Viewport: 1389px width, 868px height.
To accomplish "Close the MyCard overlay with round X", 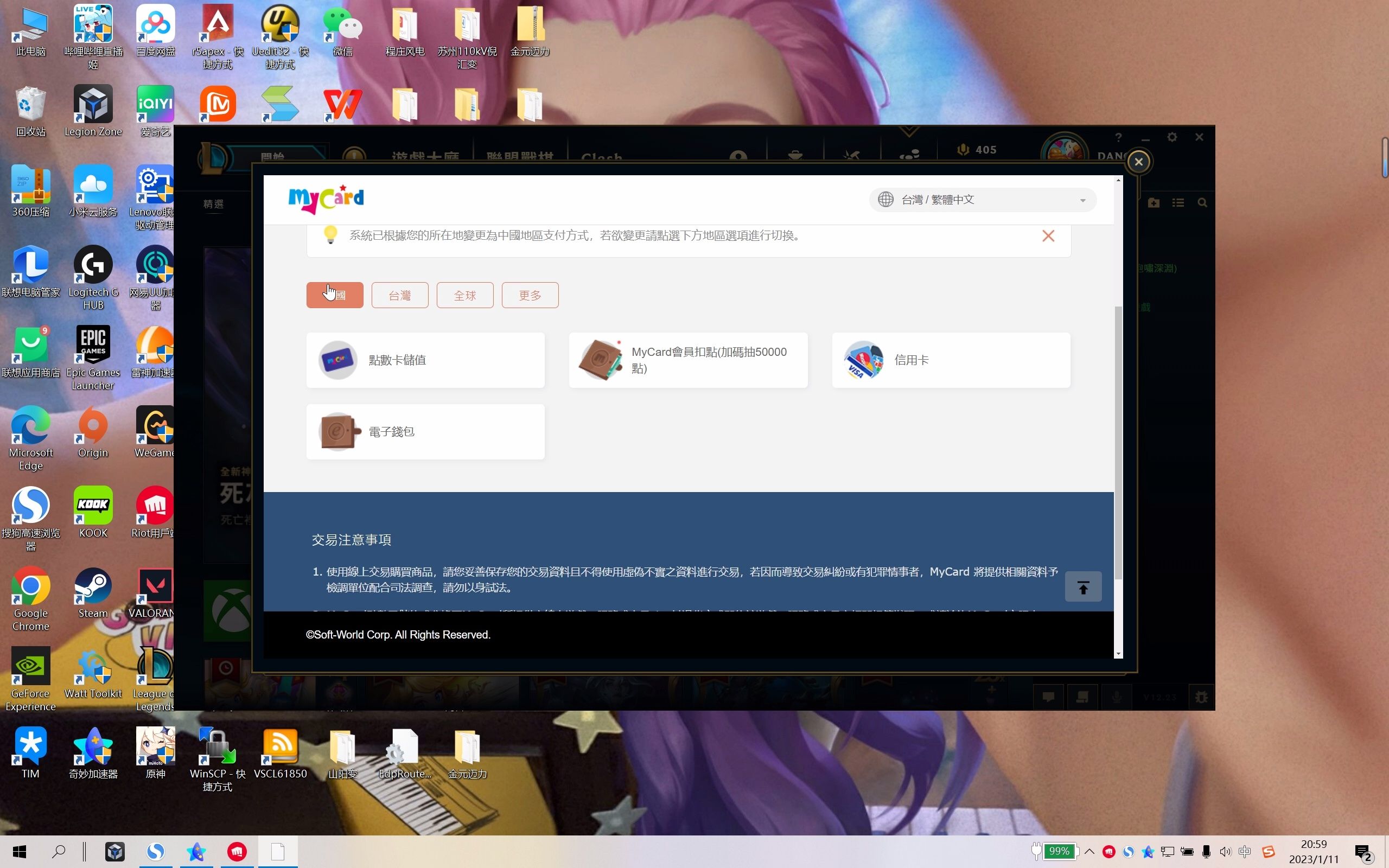I will pos(1139,162).
